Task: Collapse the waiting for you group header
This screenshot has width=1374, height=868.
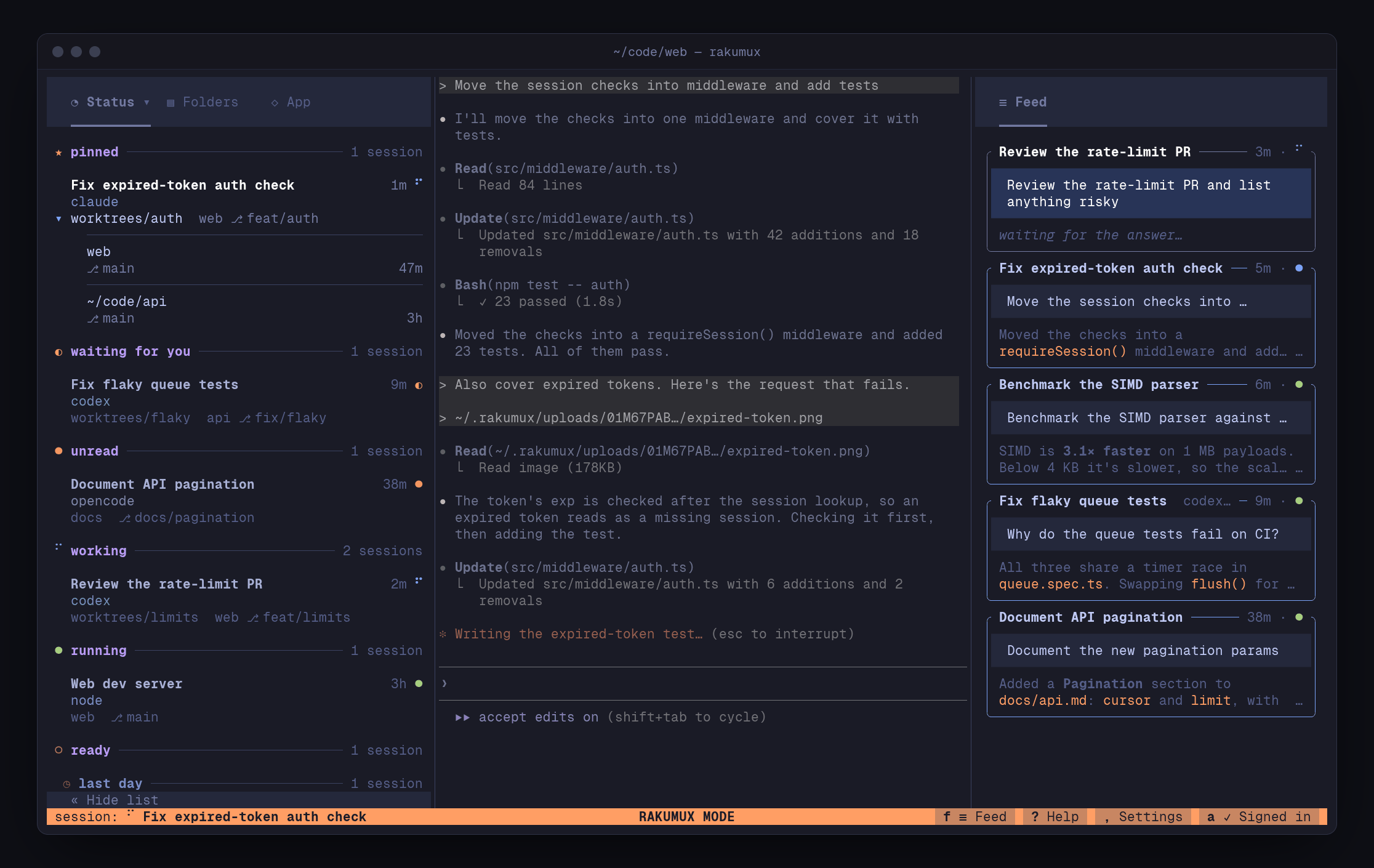Action: (x=239, y=352)
